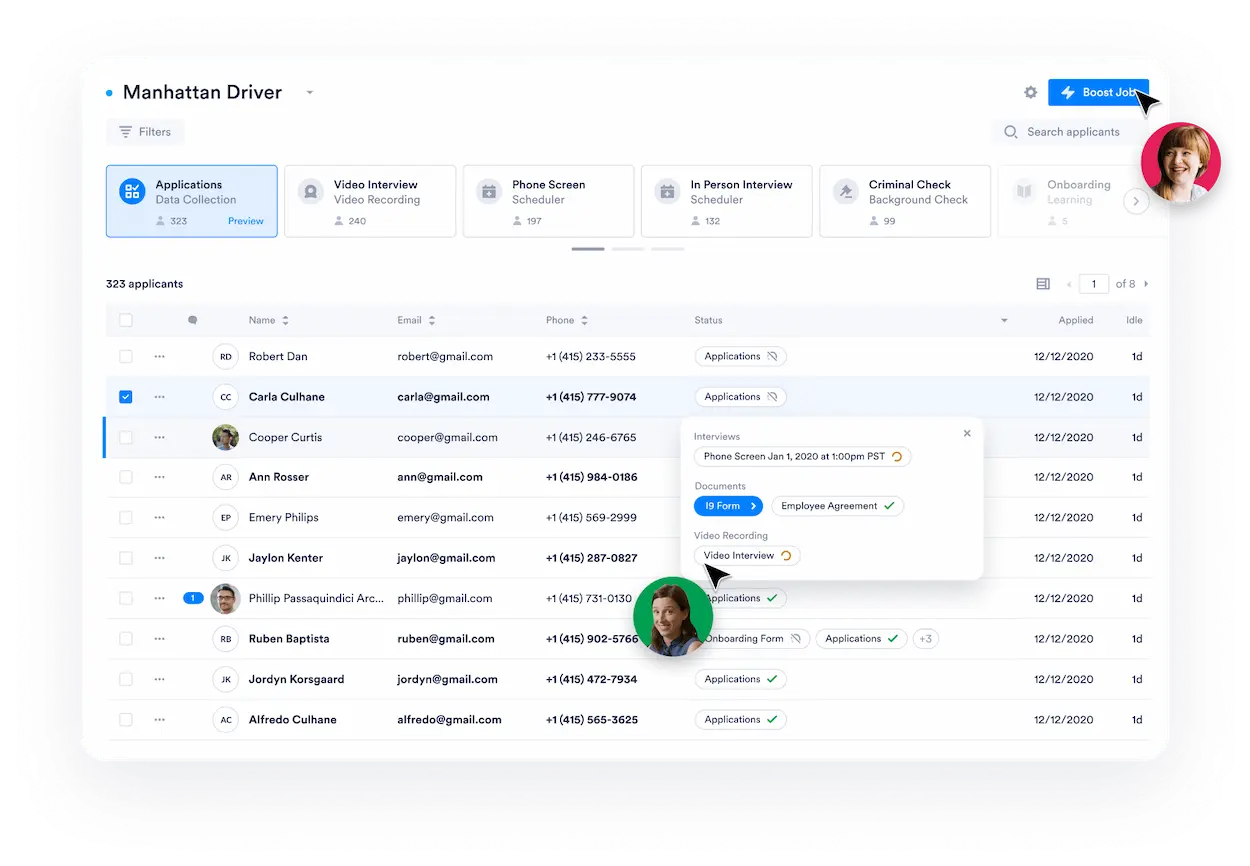Viewport: 1250px width, 866px height.
Task: Click the Search applicants field
Action: [x=1073, y=132]
